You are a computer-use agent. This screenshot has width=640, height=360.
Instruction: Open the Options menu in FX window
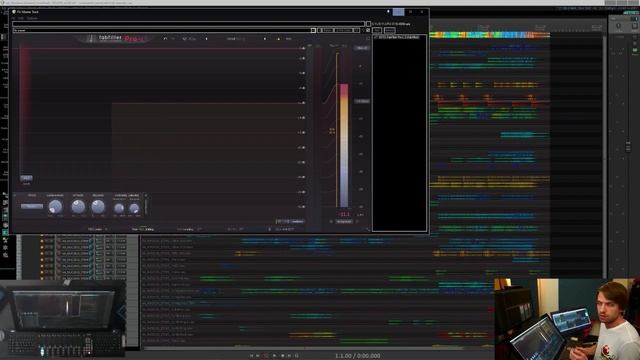click(x=32, y=18)
